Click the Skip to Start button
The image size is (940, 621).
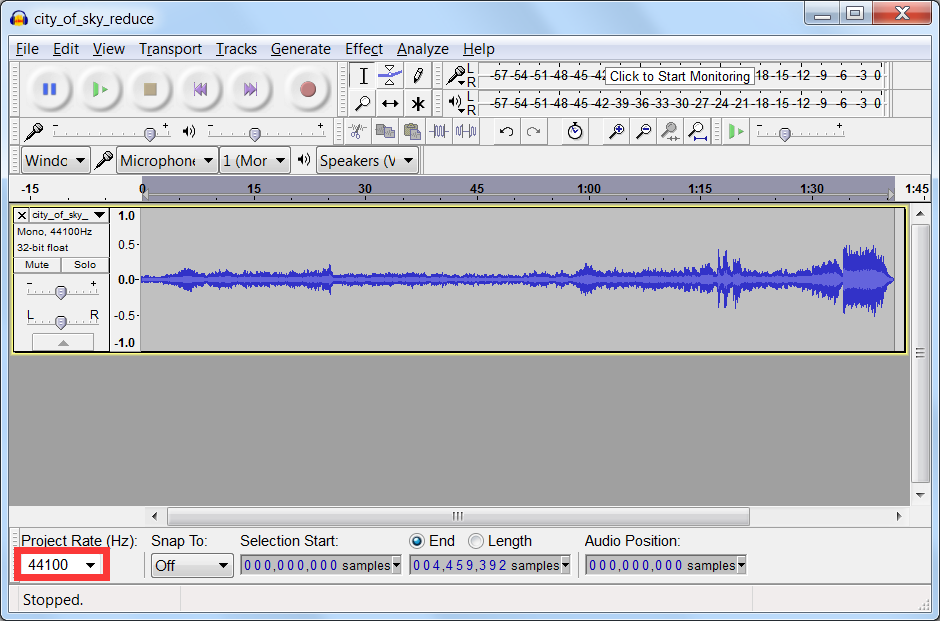[200, 90]
